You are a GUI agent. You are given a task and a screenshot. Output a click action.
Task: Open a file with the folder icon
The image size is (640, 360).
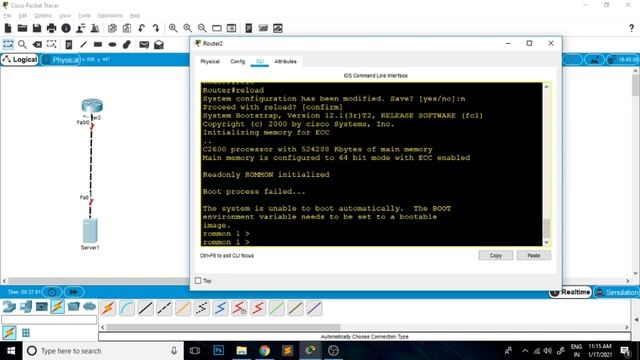click(22, 28)
